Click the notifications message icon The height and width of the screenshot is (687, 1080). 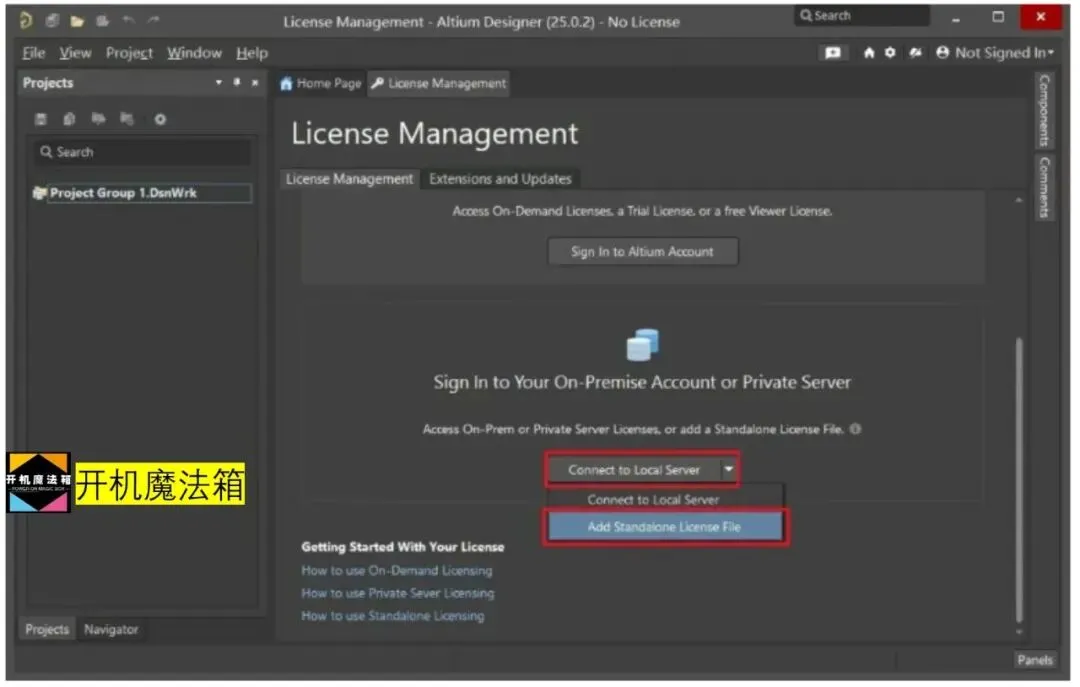(x=833, y=53)
